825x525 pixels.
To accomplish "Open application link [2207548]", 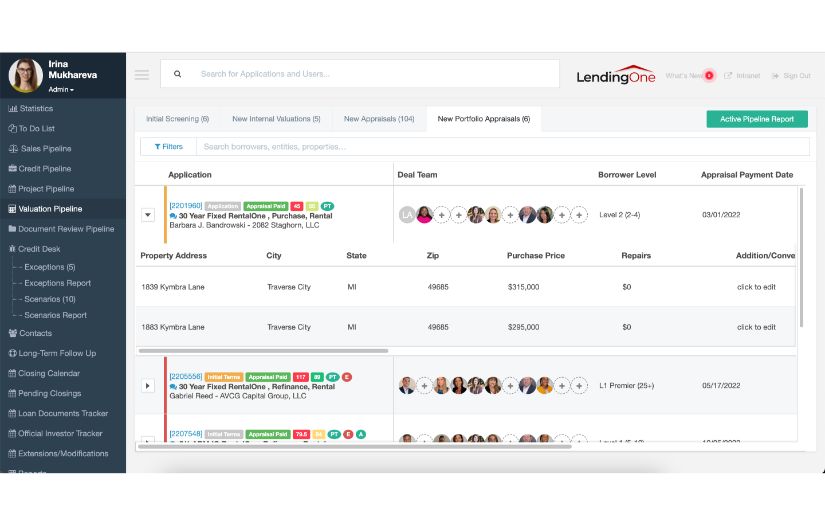I will [186, 434].
